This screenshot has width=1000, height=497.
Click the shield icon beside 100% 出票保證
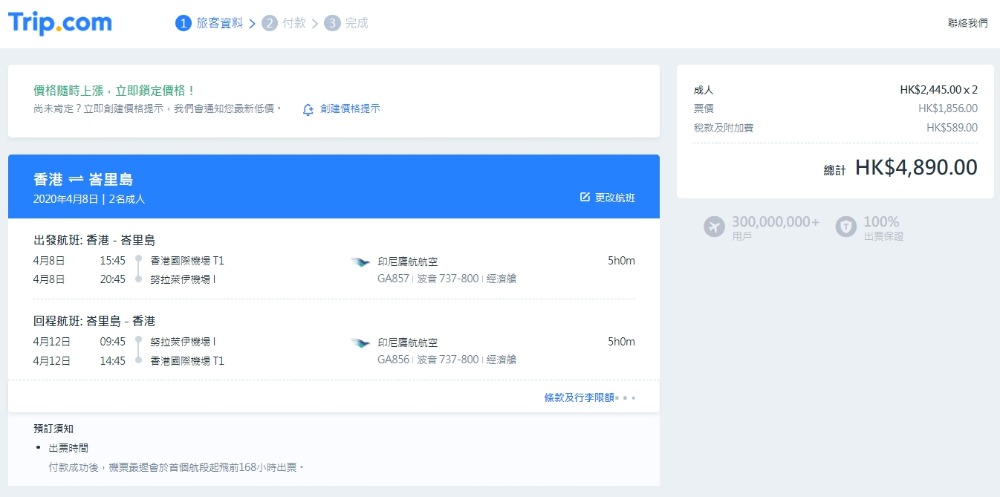[x=845, y=227]
